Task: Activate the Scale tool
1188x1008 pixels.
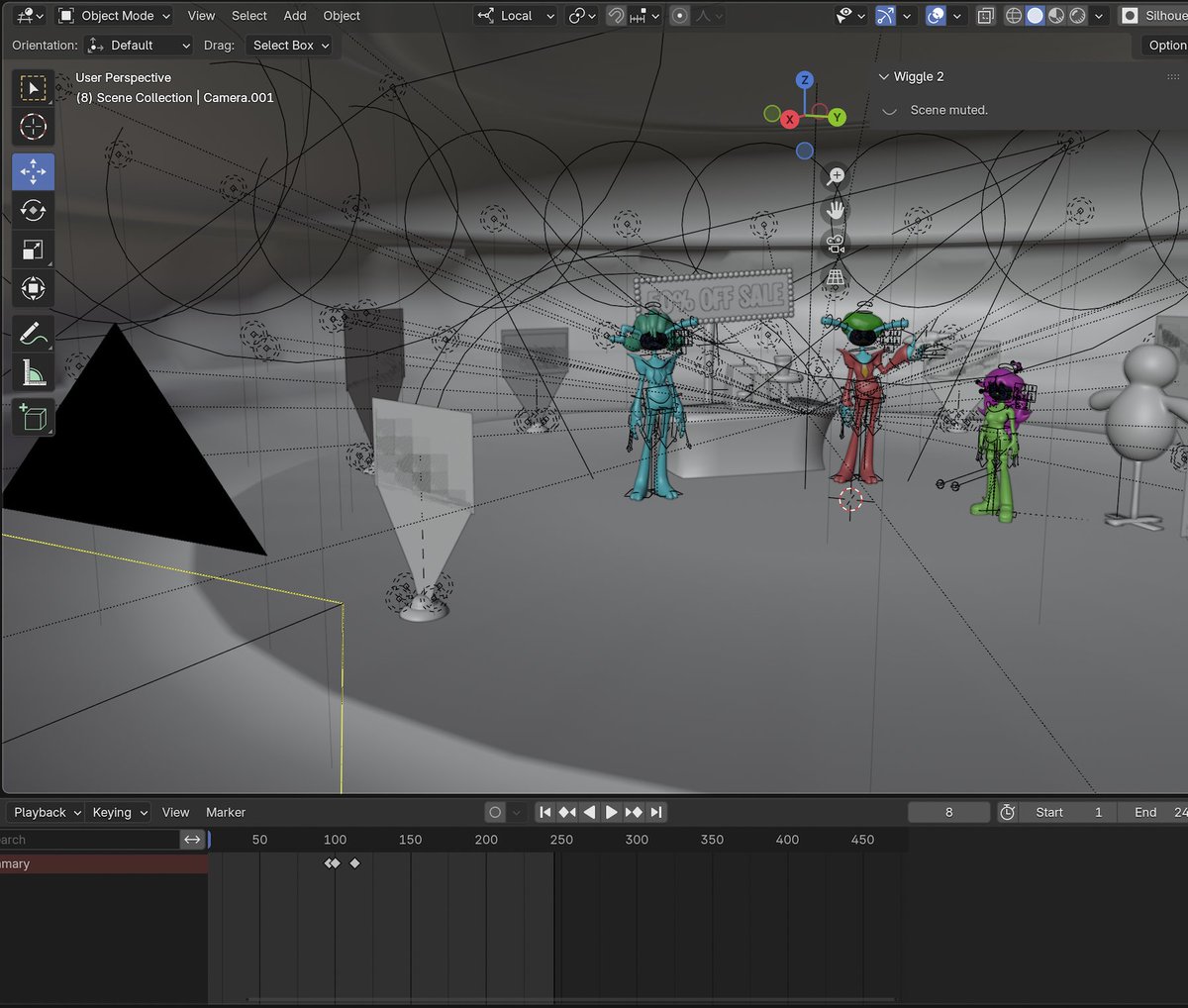Action: [x=33, y=250]
